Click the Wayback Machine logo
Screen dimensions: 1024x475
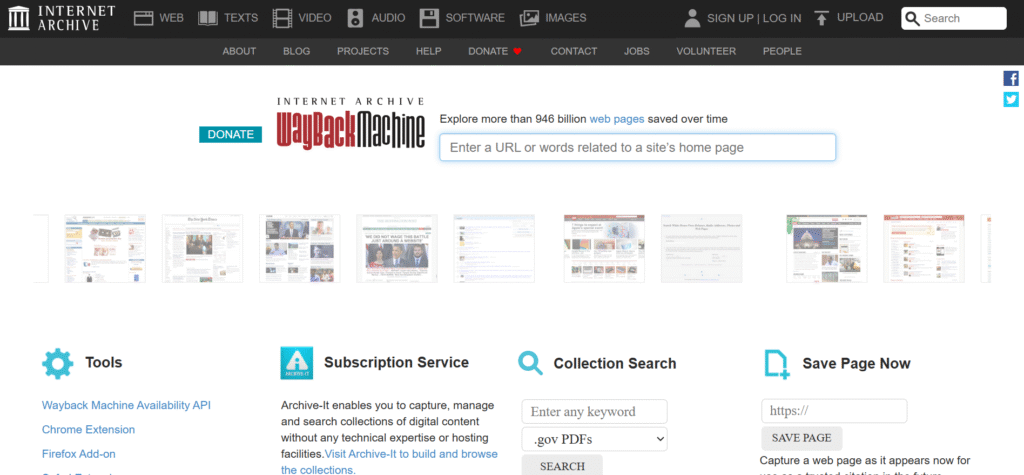(351, 123)
